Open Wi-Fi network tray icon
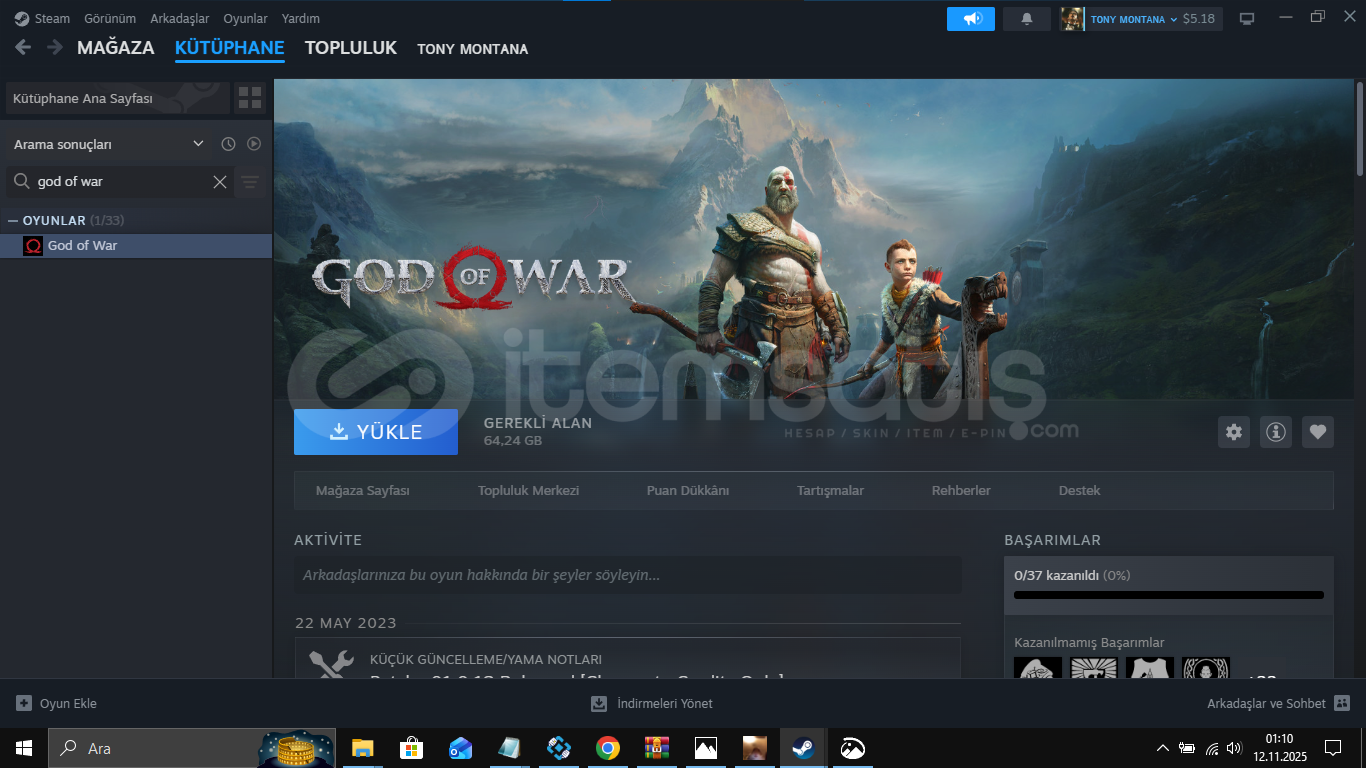This screenshot has width=1366, height=768. point(1211,748)
